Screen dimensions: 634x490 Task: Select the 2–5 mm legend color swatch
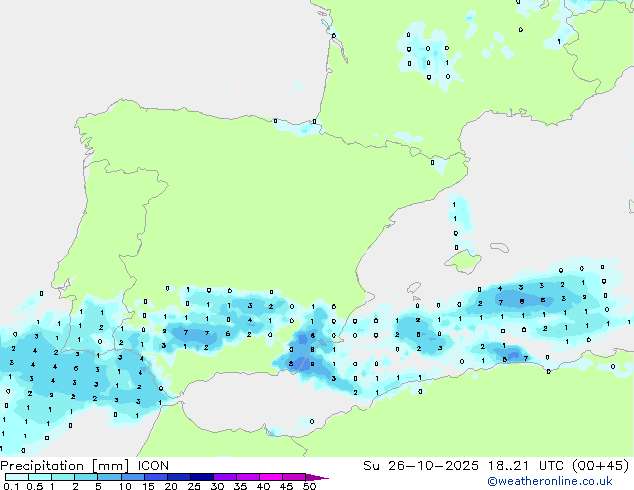coord(86,477)
